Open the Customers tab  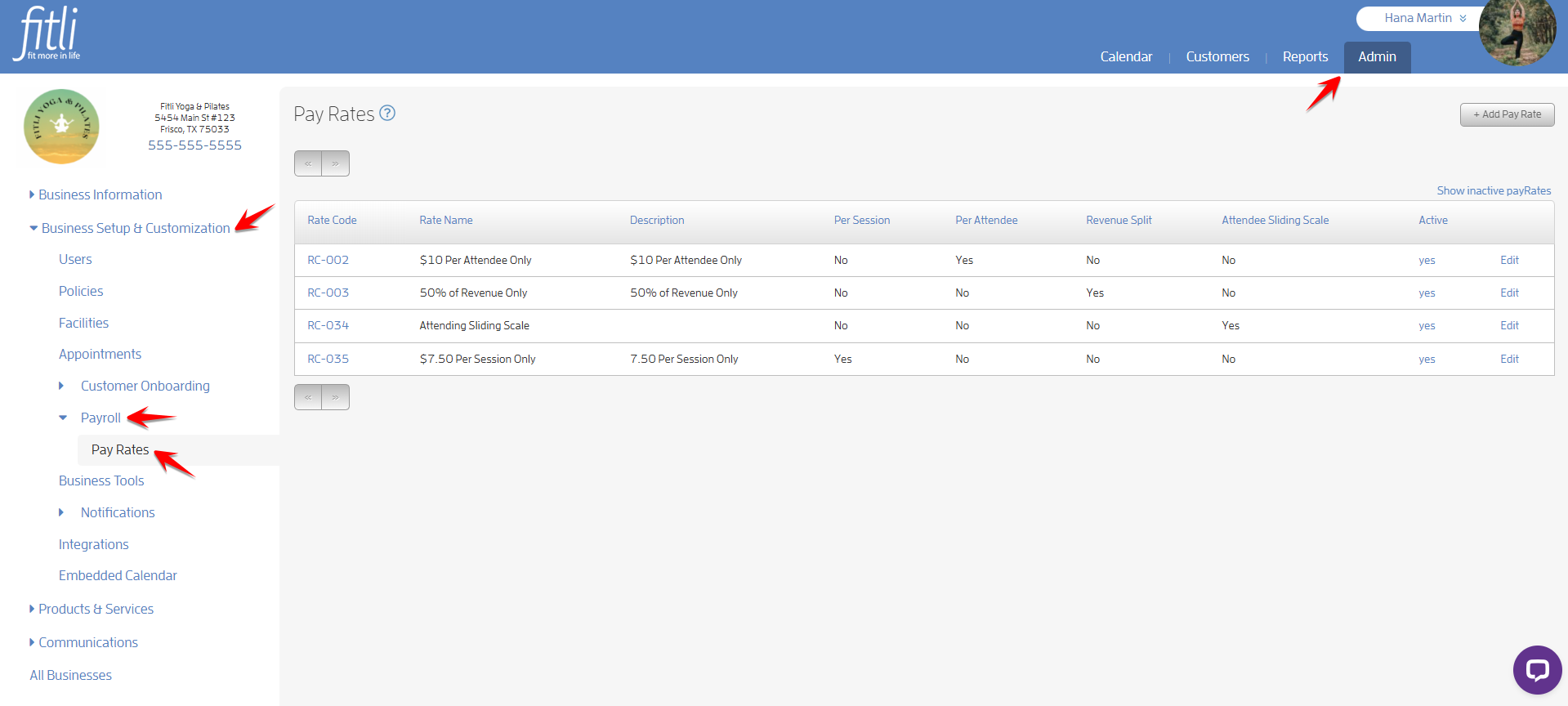pyautogui.click(x=1217, y=56)
